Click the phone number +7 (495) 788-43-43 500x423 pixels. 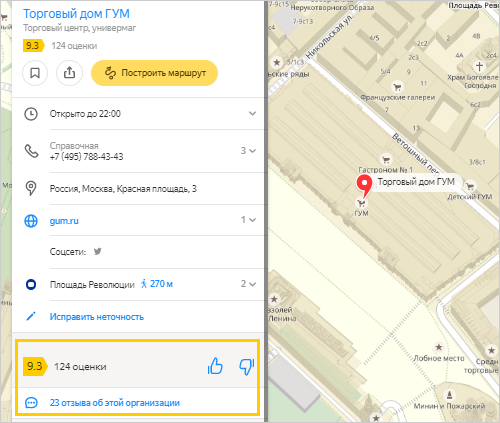86,157
